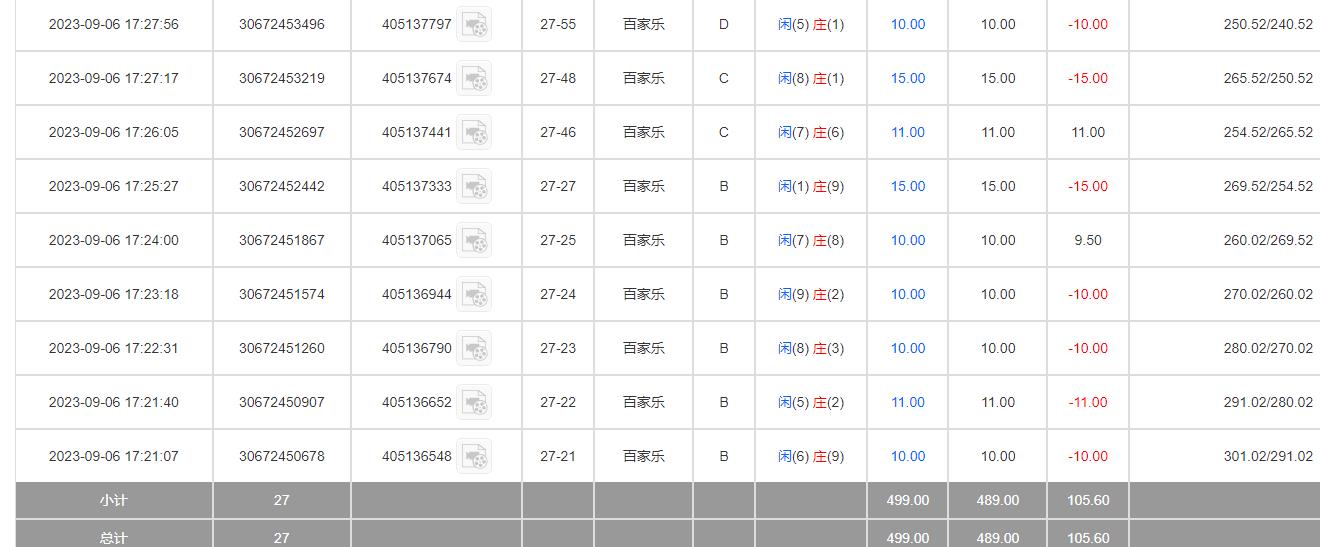Select blue 11.00 amount in 17:21:40 row
The image size is (1320, 547).
tap(908, 402)
